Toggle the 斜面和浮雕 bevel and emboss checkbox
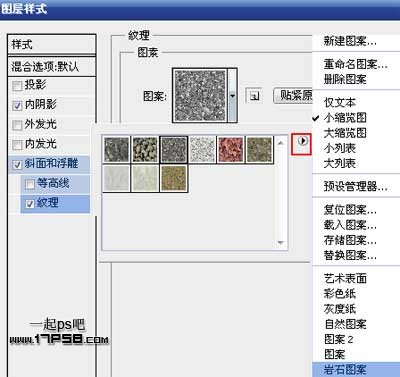Screen dimensions: 400x377 (17, 164)
